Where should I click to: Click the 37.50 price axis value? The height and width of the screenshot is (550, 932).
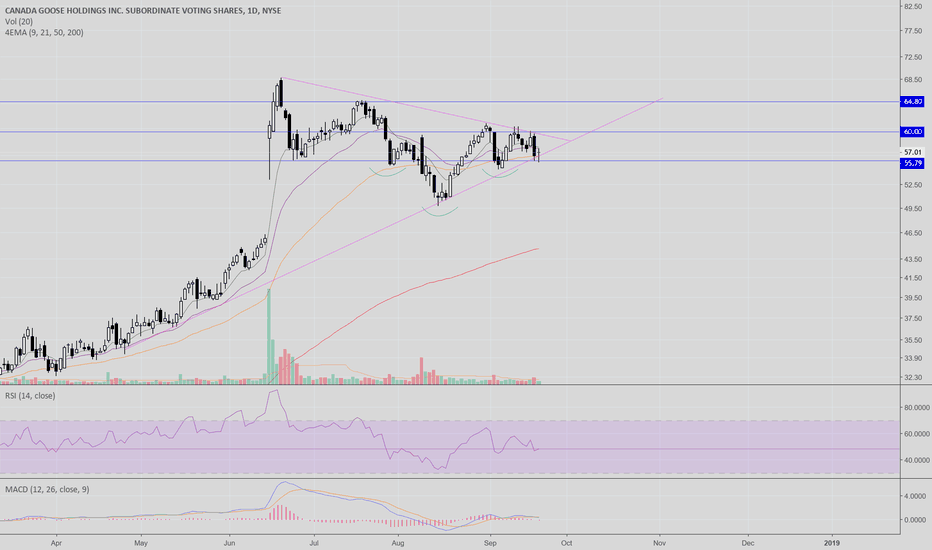[x=912, y=319]
